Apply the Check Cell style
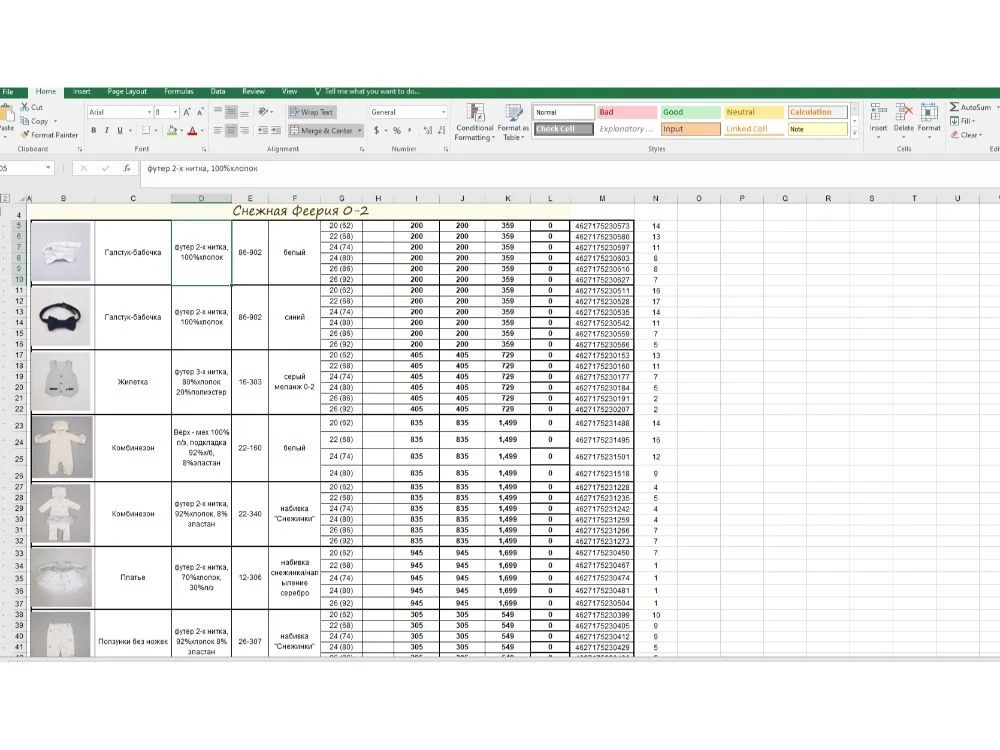This screenshot has width=1000, height=750. [x=563, y=129]
